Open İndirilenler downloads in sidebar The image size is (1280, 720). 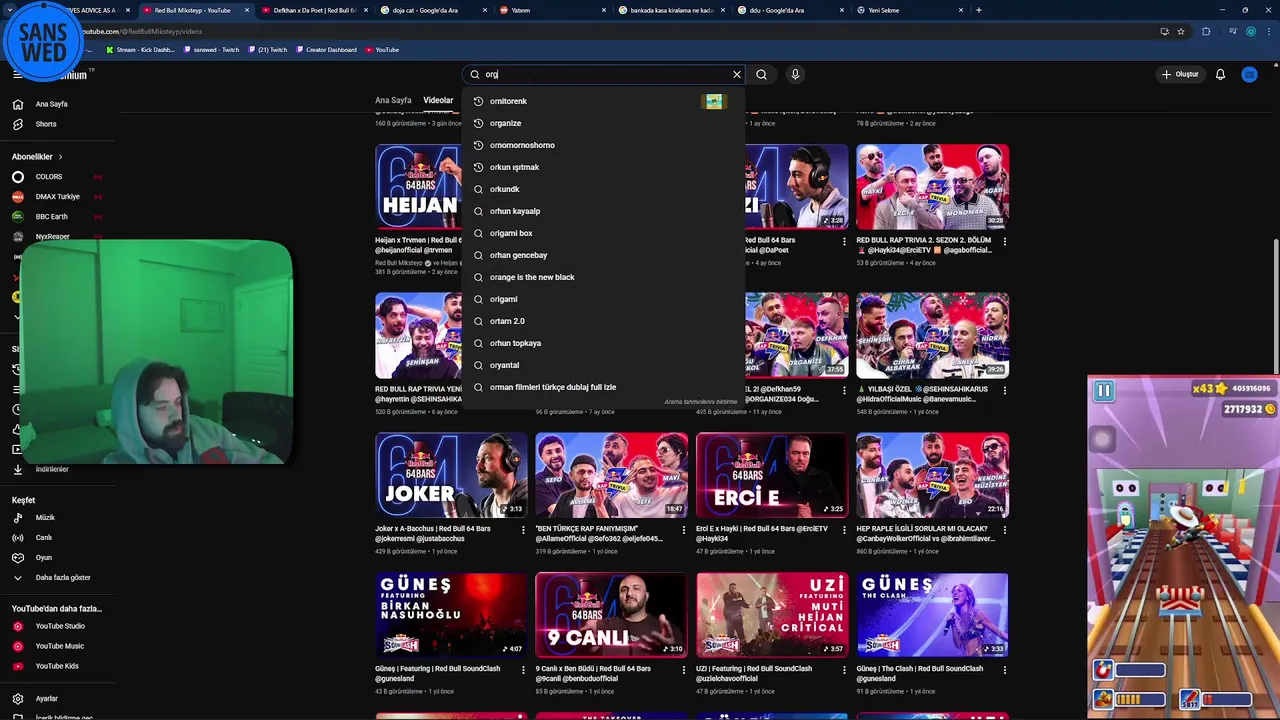tap(52, 469)
